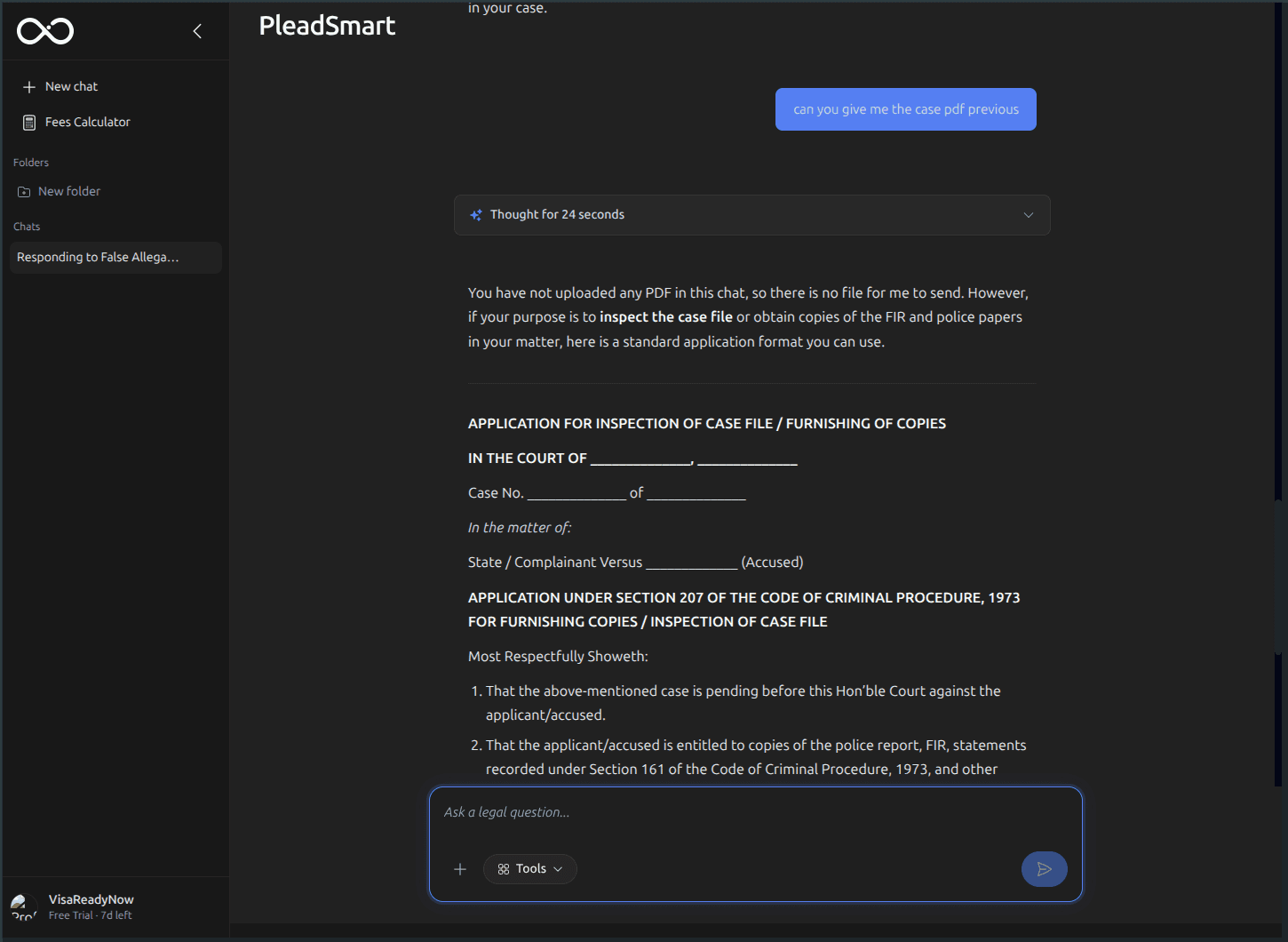
Task: Focus the Ask a legal question input
Action: [755, 812]
